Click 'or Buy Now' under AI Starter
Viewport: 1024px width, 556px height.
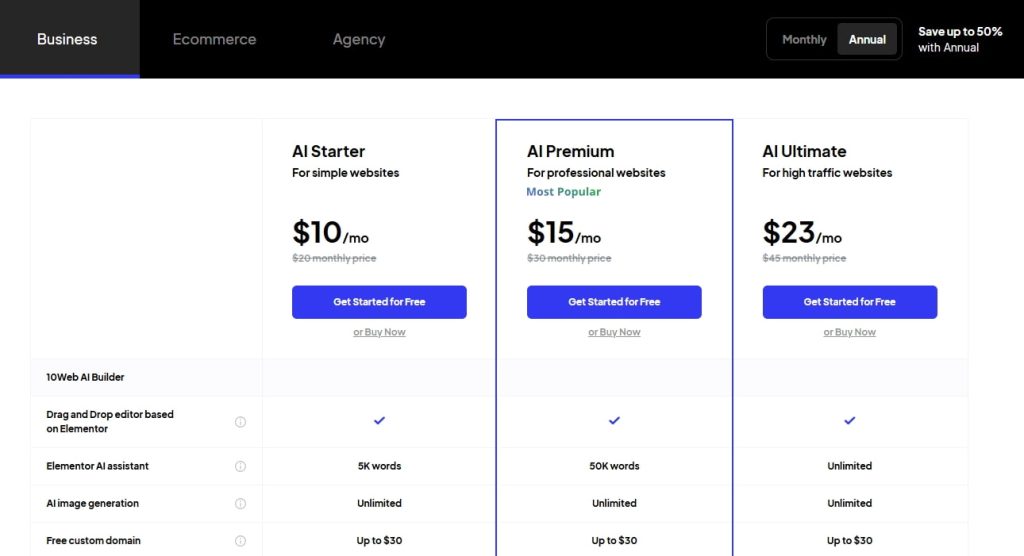(x=379, y=332)
